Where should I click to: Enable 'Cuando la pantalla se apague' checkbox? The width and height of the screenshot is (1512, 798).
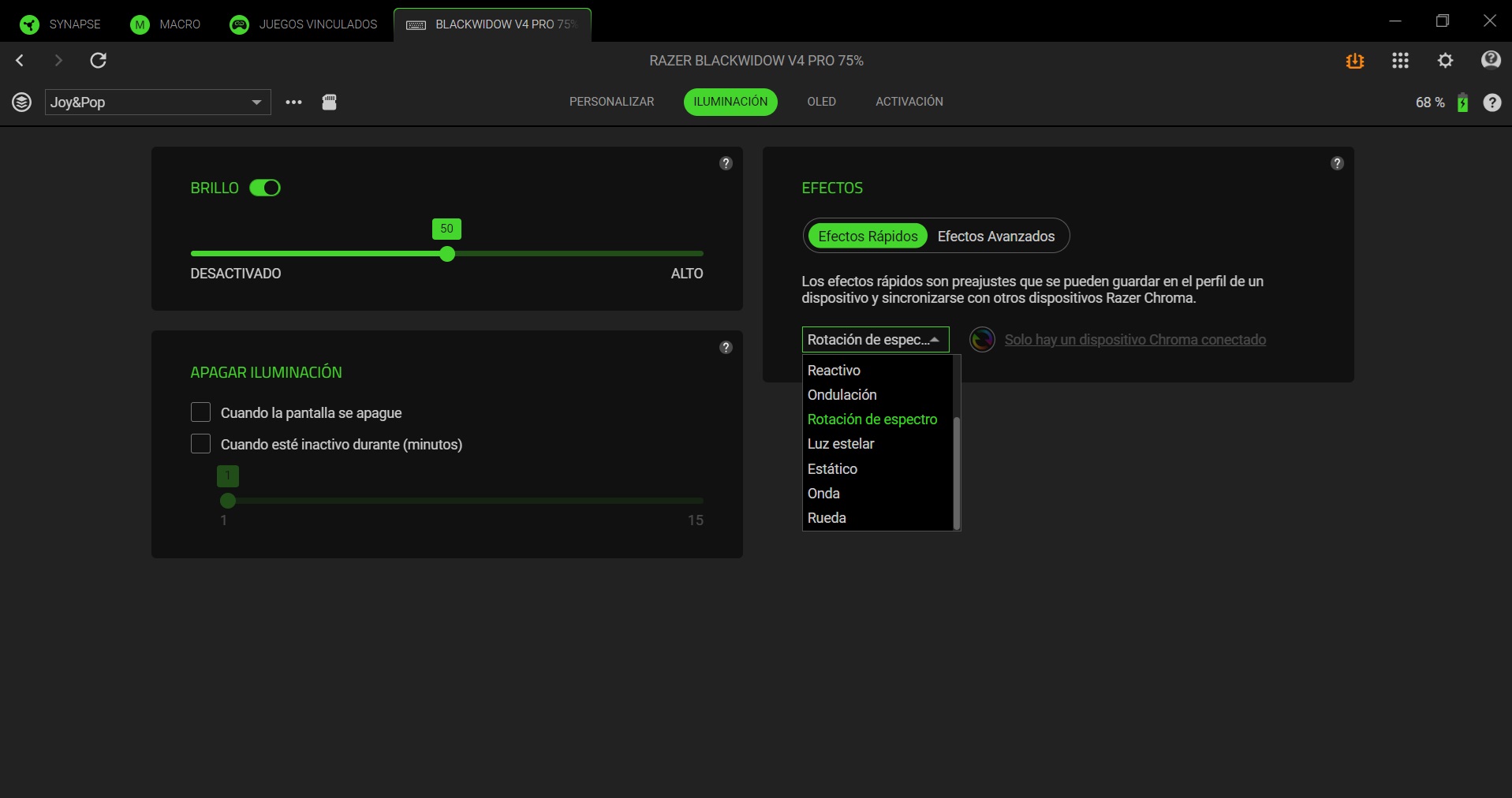[201, 412]
